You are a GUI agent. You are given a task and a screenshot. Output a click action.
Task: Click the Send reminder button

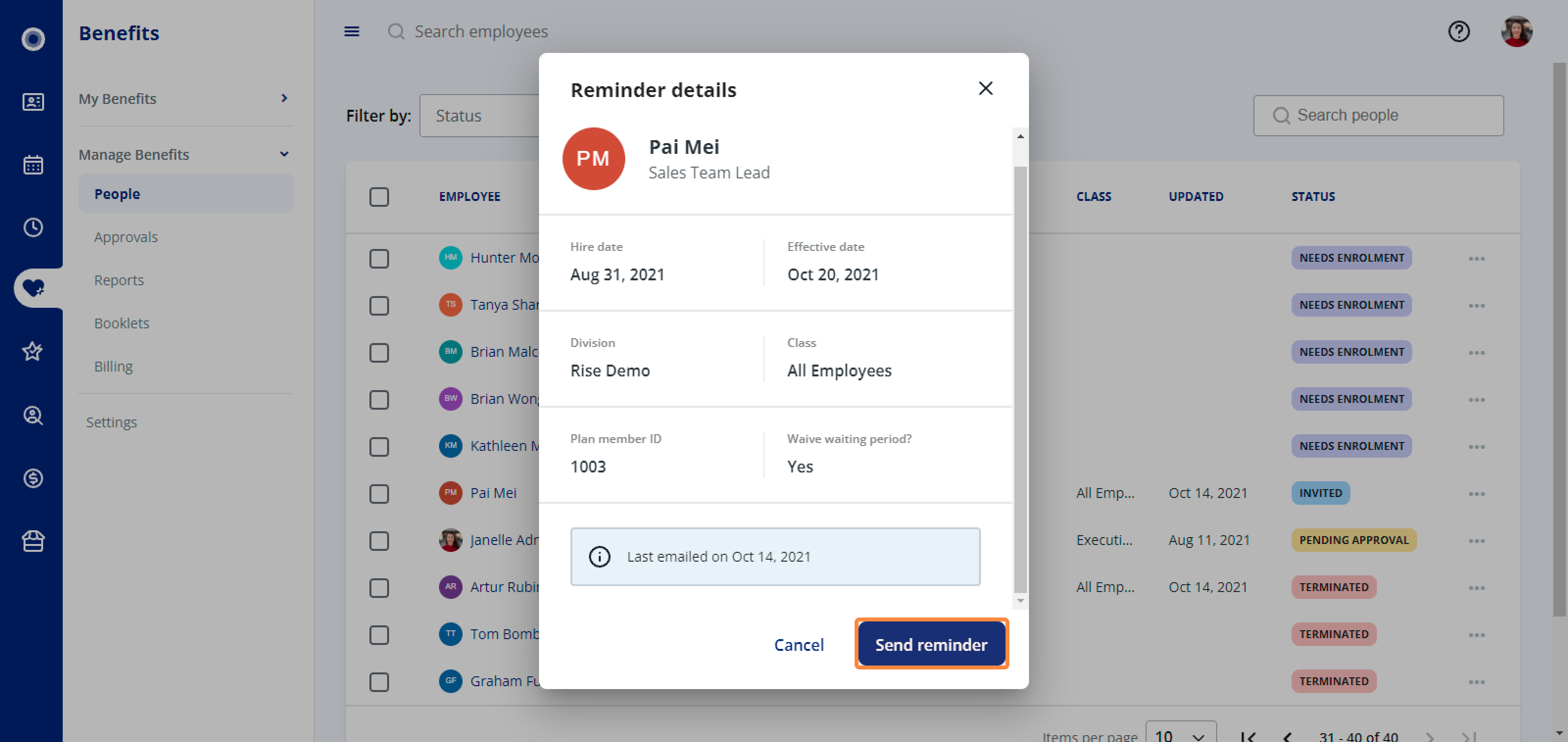pos(931,644)
